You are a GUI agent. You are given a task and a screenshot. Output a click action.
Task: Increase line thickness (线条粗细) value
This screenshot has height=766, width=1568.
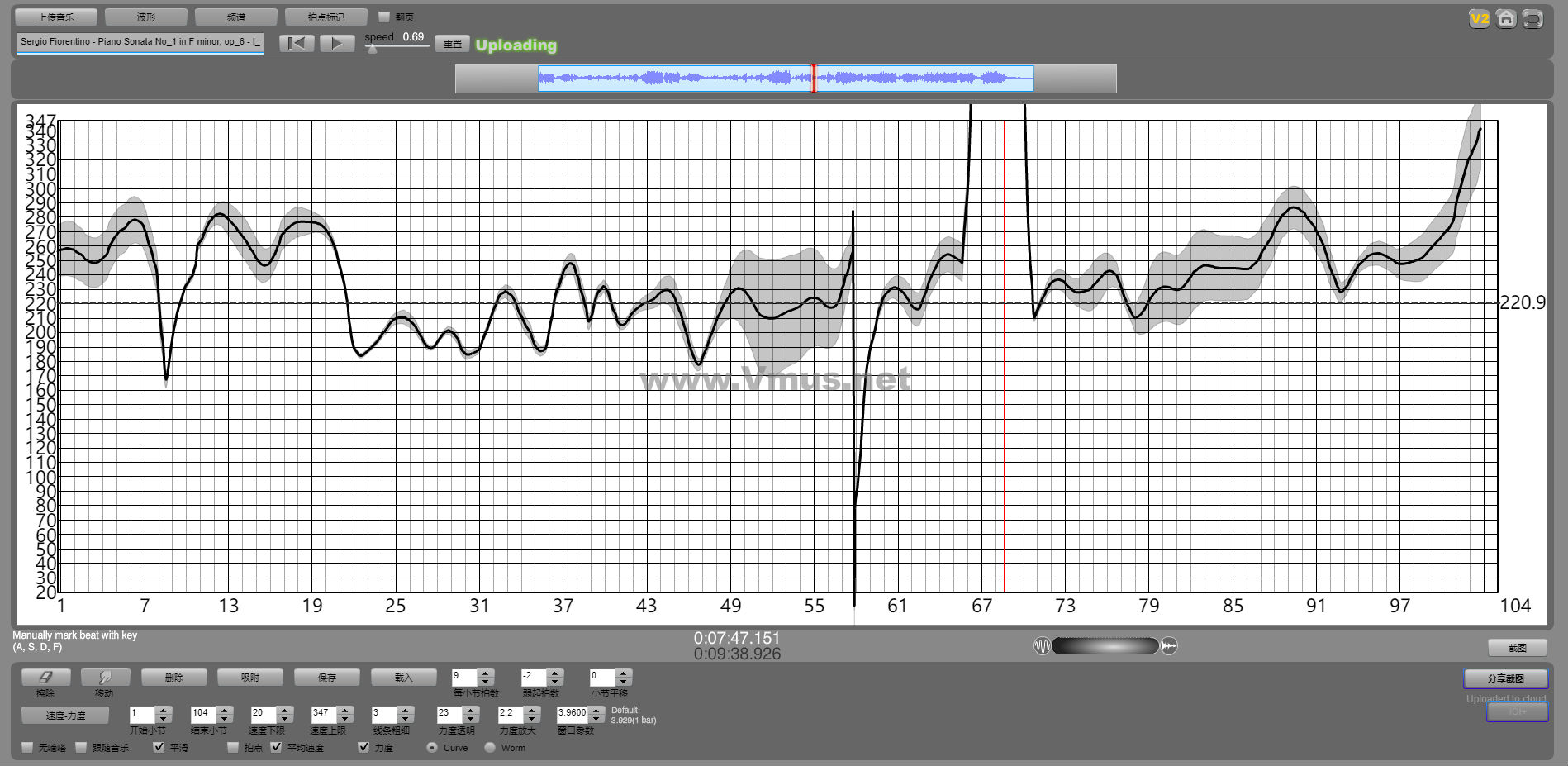(405, 710)
